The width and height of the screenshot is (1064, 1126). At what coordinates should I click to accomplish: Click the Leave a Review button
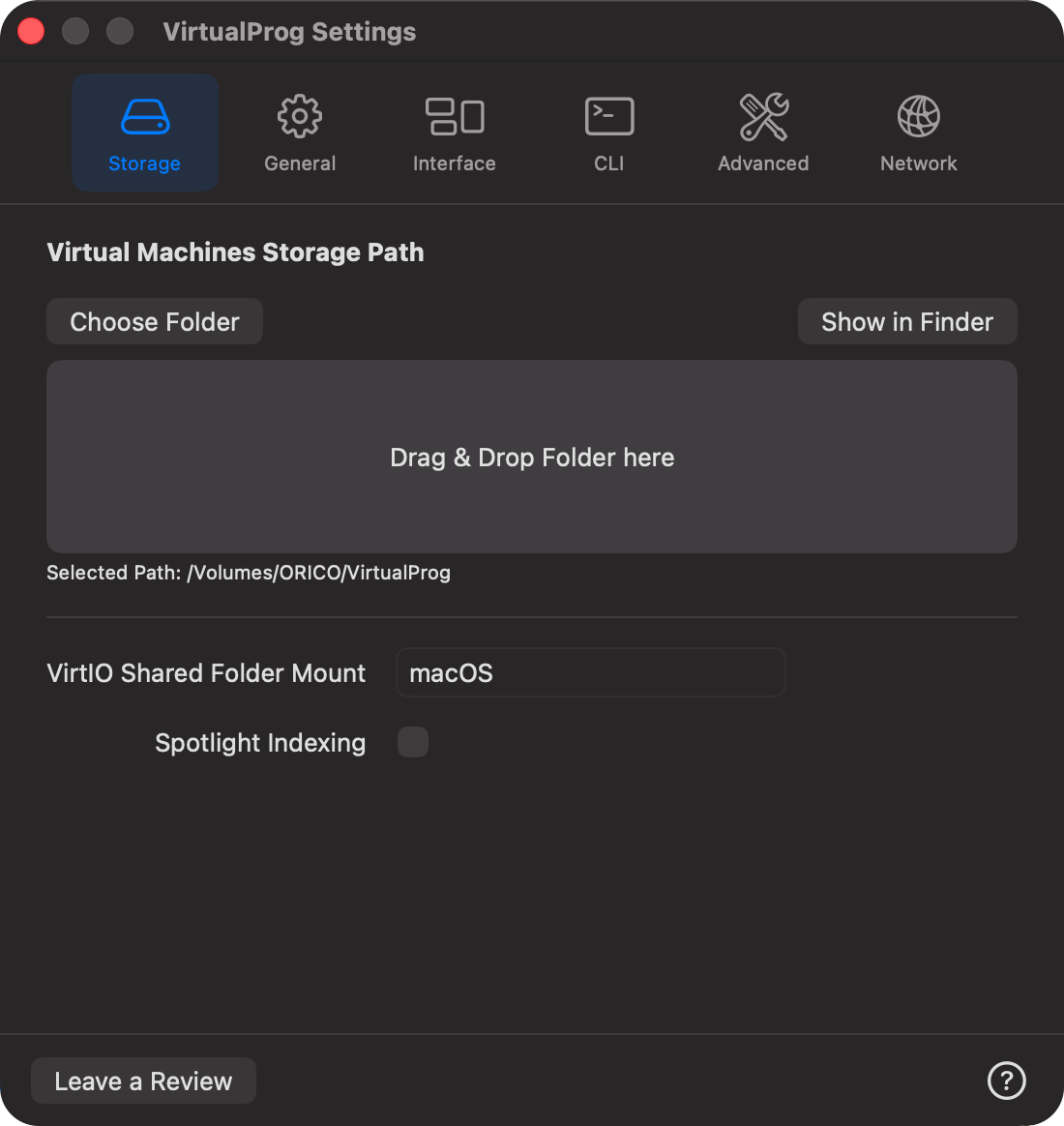142,1081
